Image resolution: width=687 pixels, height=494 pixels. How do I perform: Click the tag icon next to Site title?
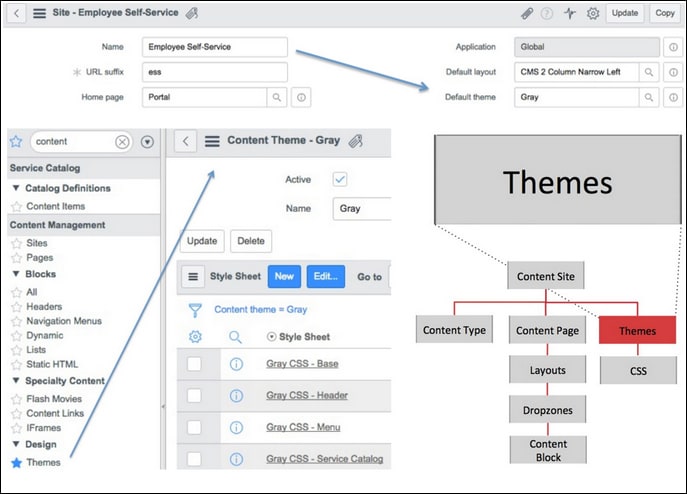pos(191,13)
